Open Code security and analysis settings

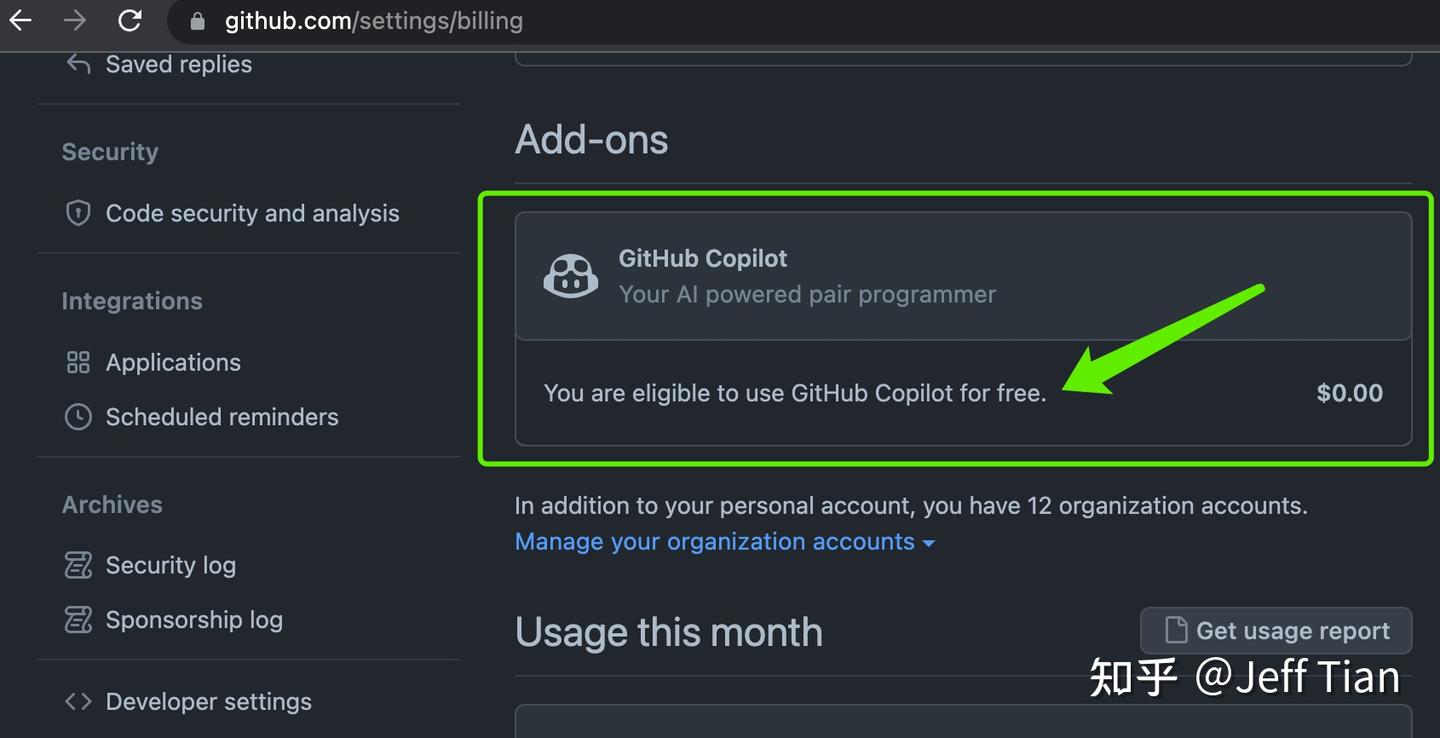click(x=252, y=213)
